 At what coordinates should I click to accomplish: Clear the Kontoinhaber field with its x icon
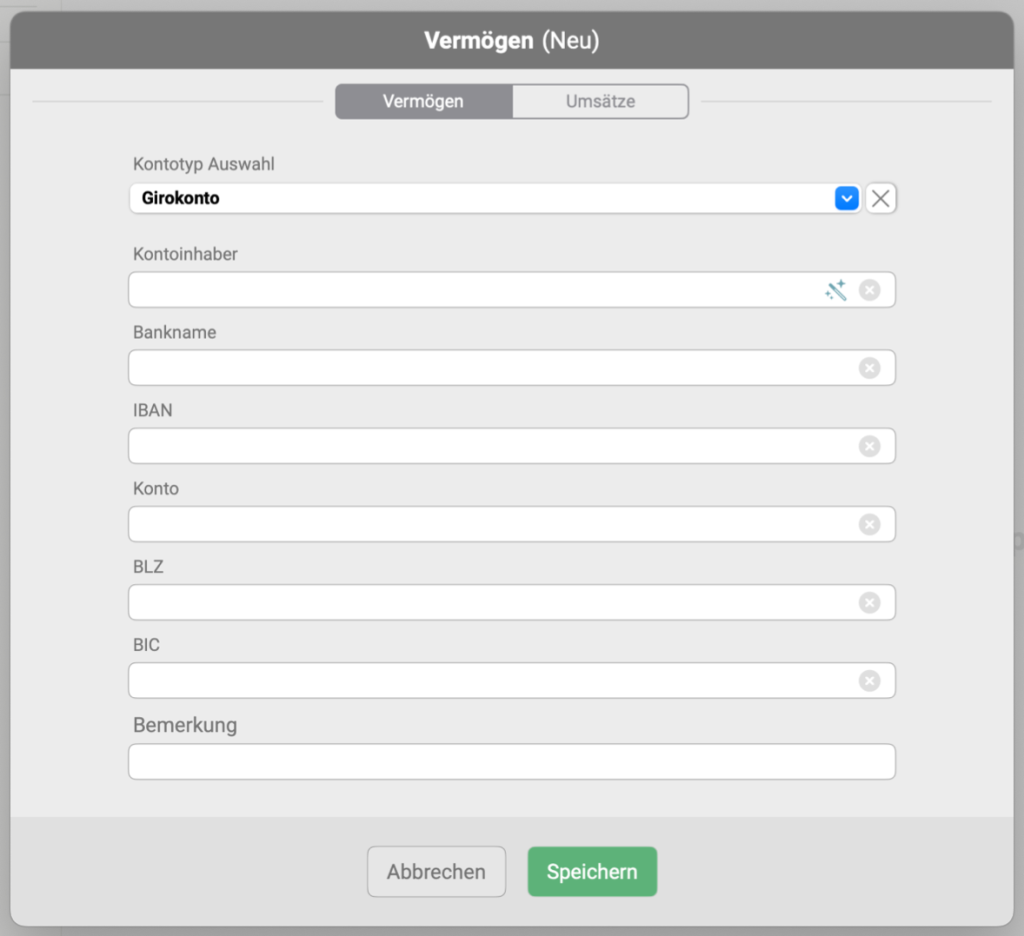point(869,290)
